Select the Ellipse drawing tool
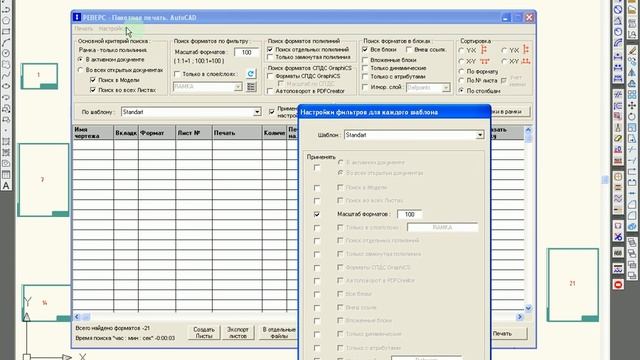 pyautogui.click(x=6, y=86)
